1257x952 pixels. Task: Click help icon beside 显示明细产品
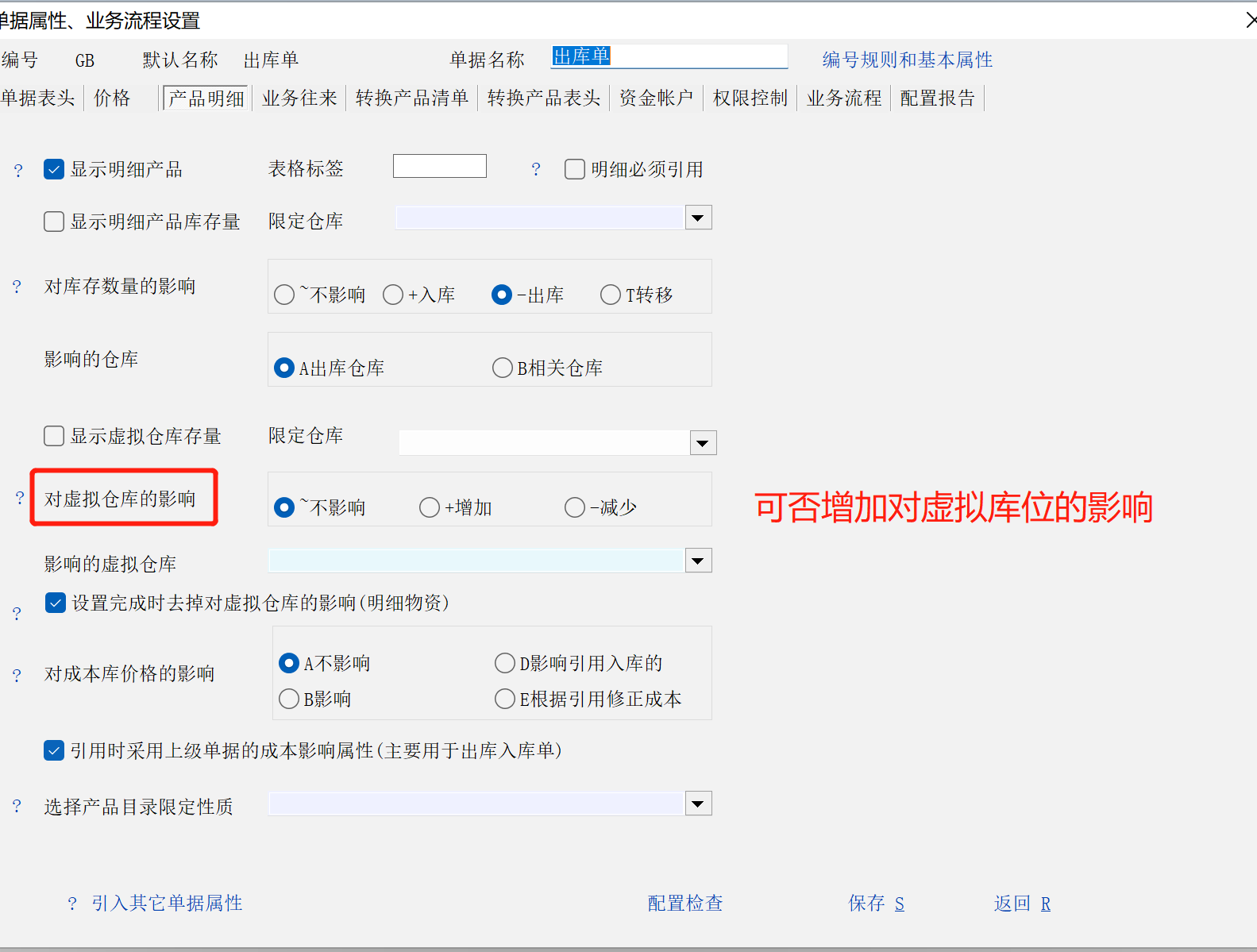18,171
